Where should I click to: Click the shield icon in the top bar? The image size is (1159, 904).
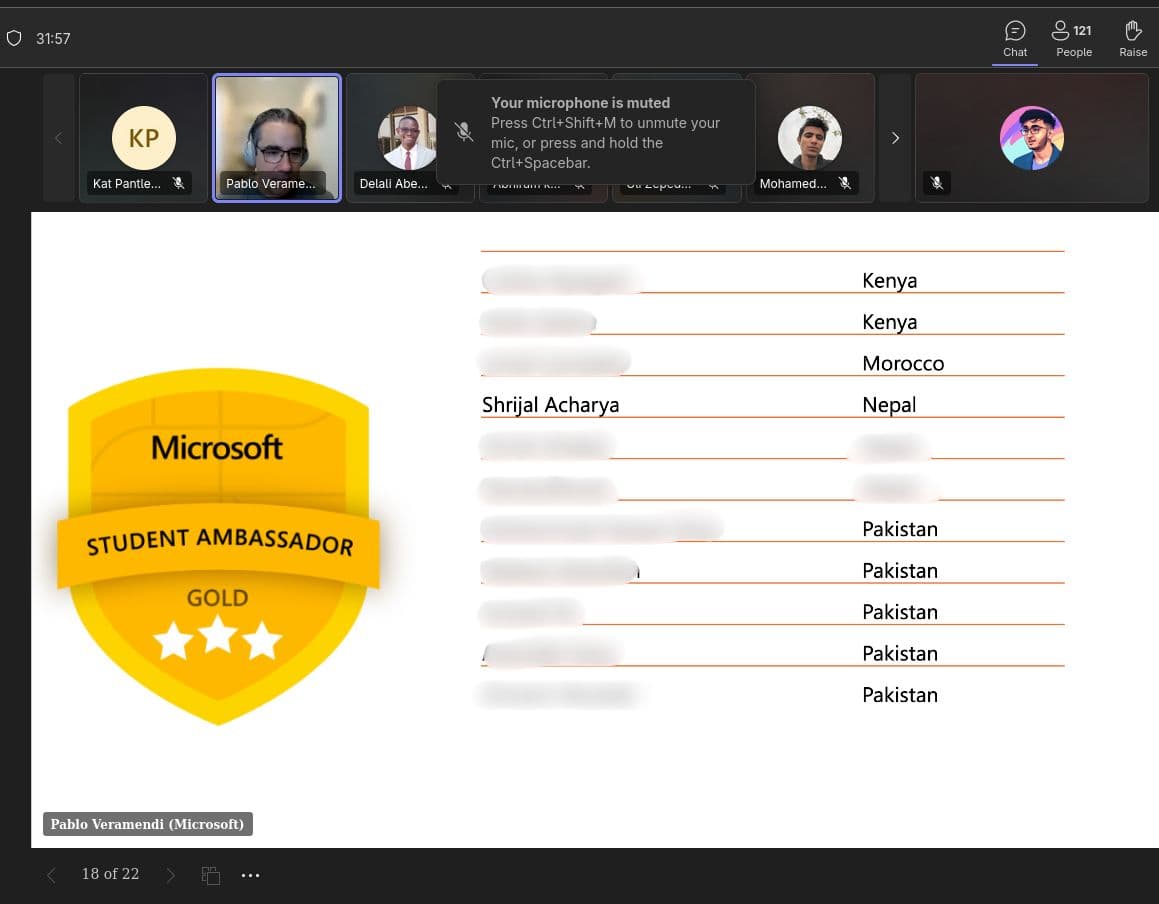pyautogui.click(x=14, y=37)
